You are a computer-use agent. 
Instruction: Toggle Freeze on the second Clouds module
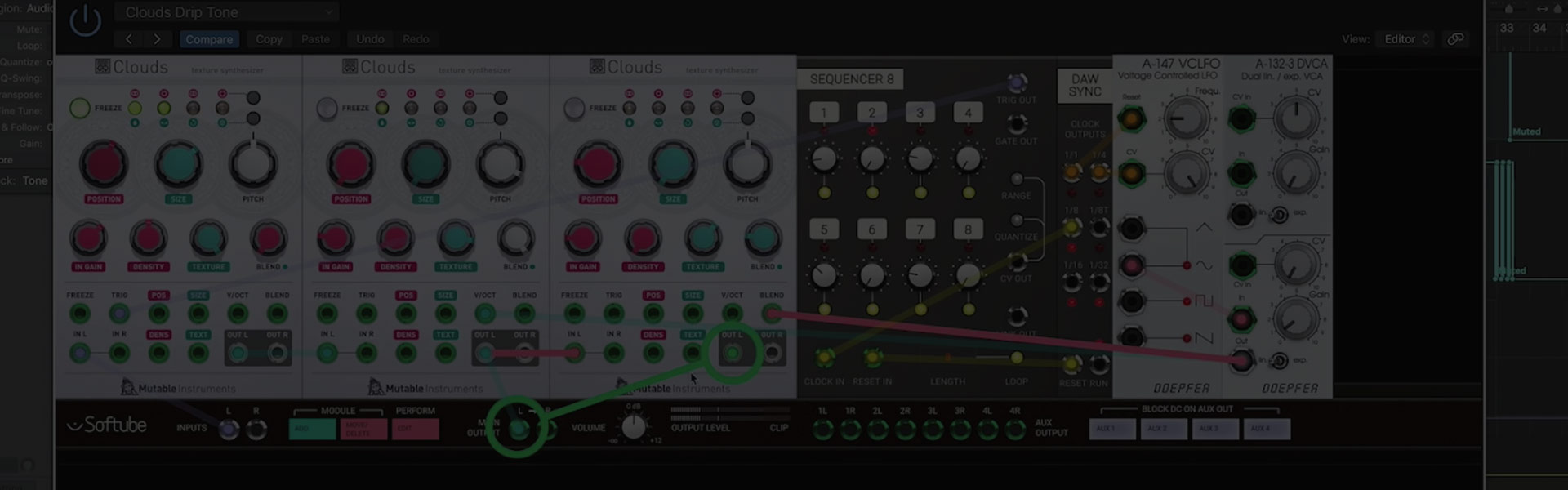327,108
